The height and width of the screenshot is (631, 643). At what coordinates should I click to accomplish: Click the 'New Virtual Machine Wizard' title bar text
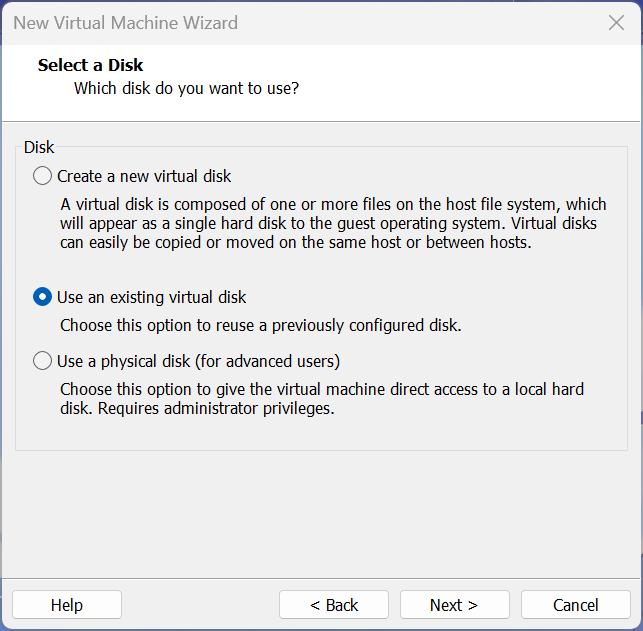tap(125, 23)
